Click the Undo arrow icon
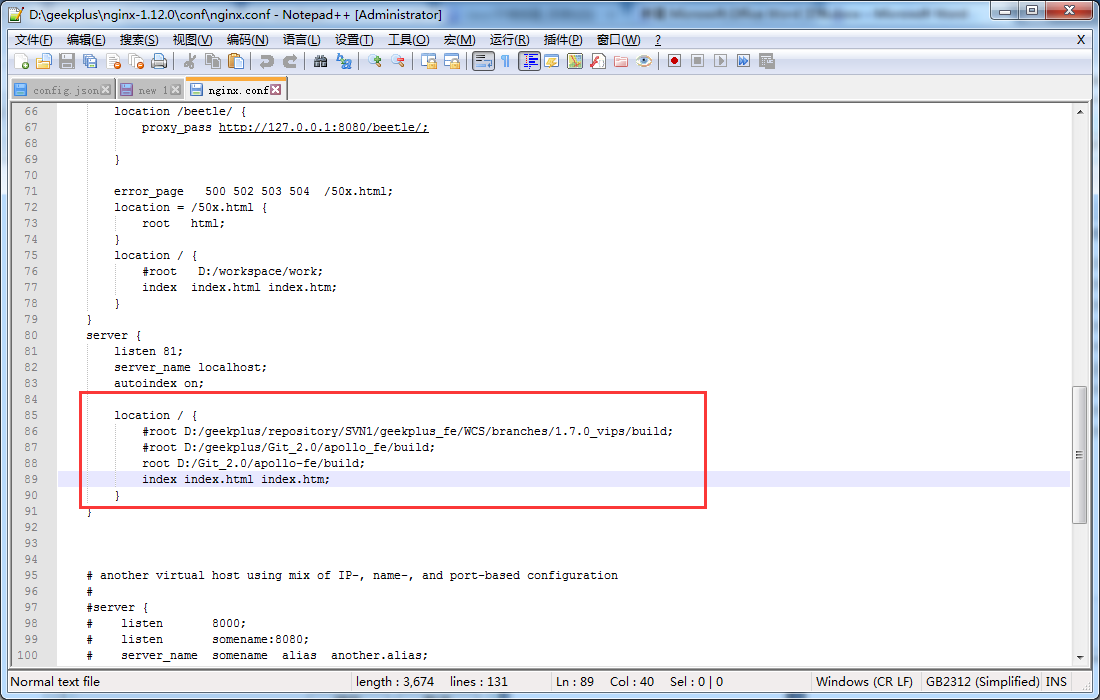Viewport: 1100px width, 700px height. tap(267, 62)
